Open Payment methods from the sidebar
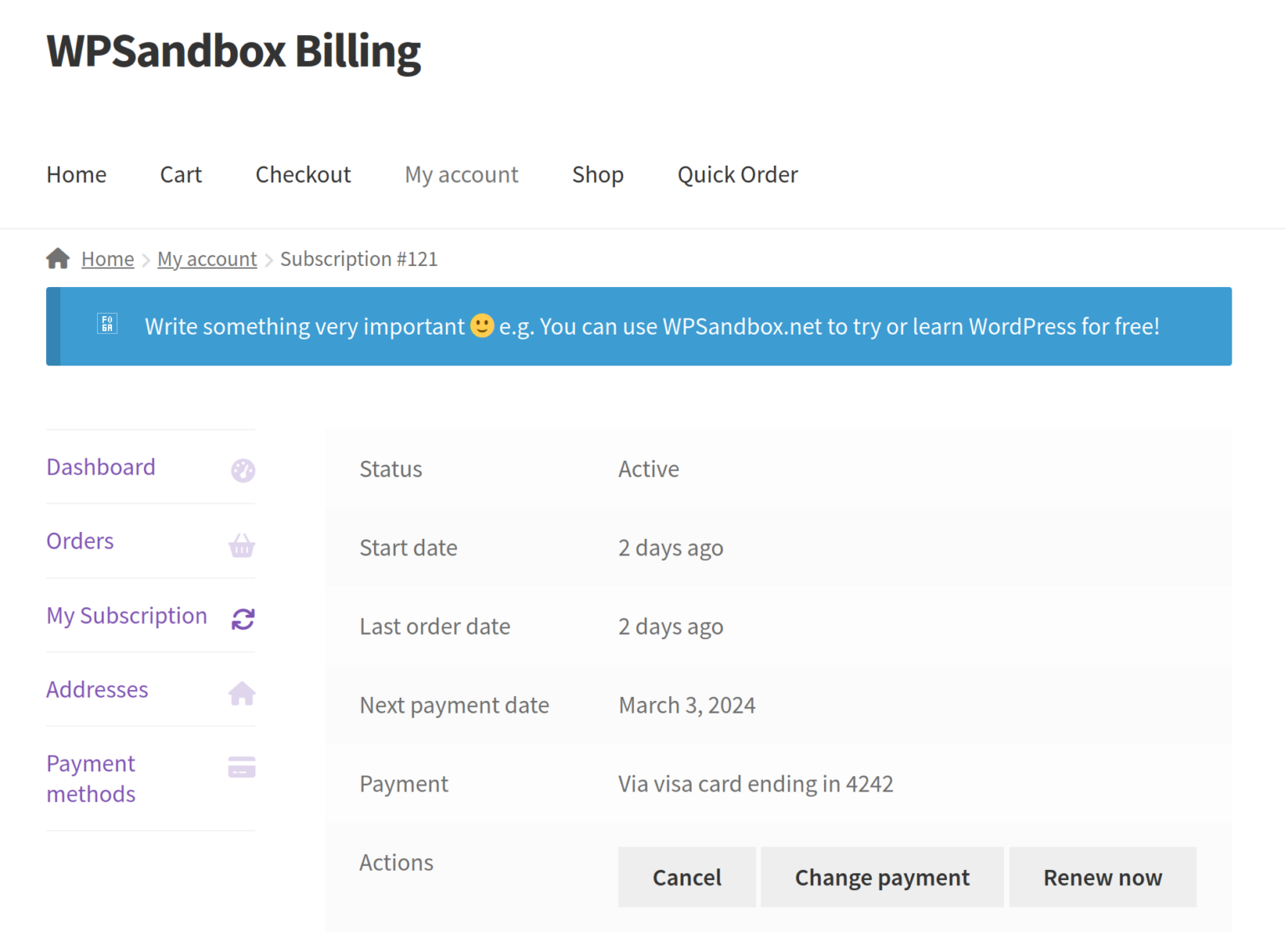Image resolution: width=1285 pixels, height=952 pixels. (90, 778)
